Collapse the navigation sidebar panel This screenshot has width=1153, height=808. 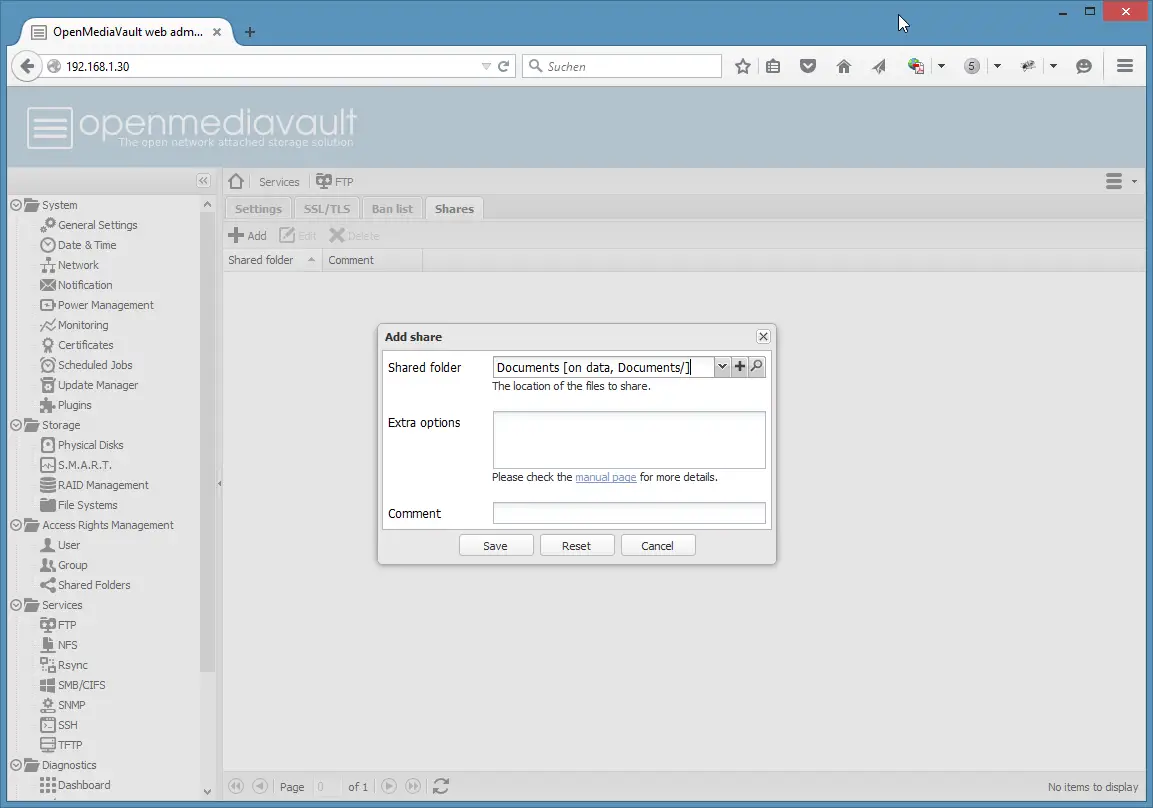pos(204,181)
